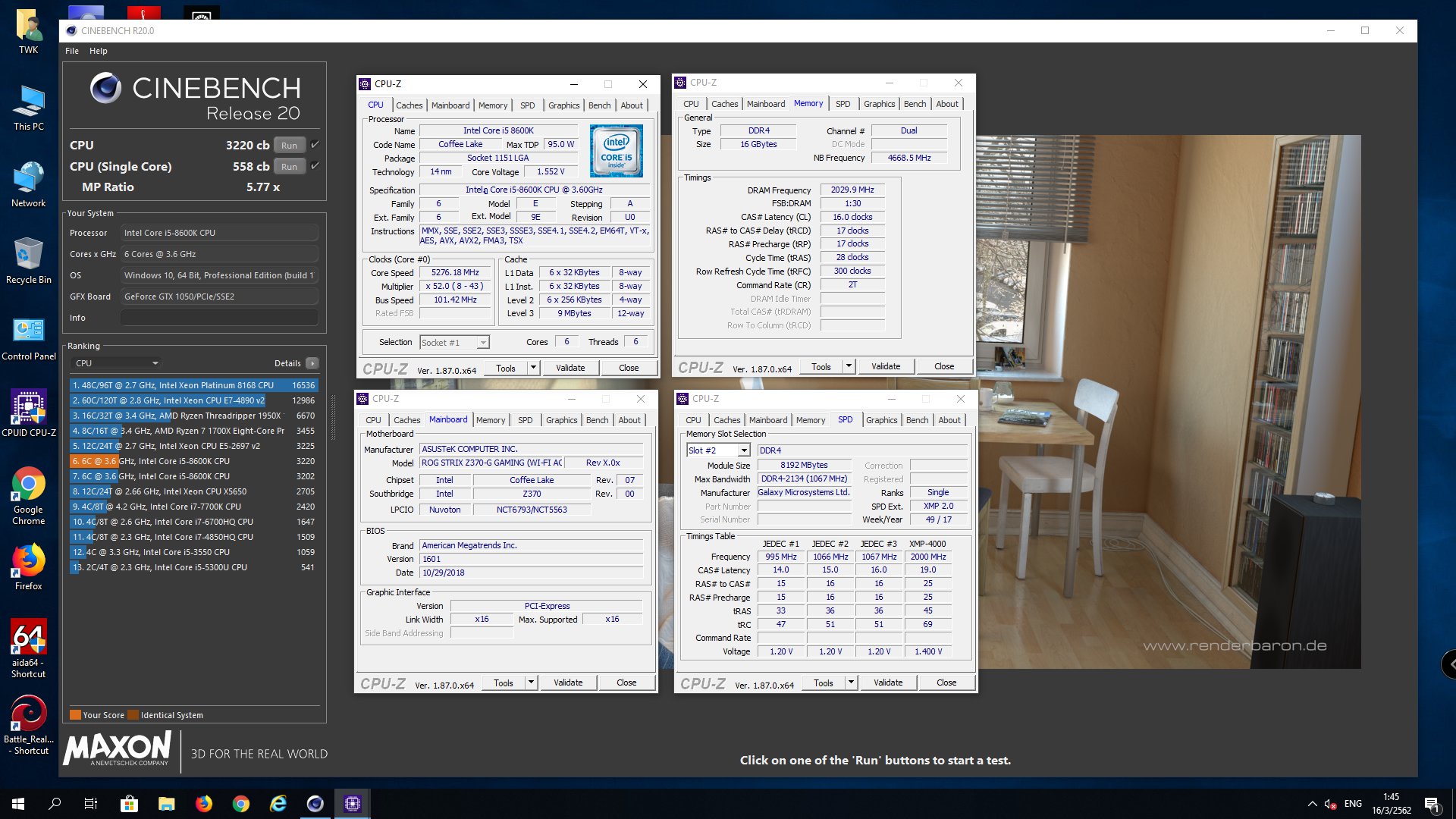Open File Explorer from taskbar
1456x819 pixels.
coord(166,804)
